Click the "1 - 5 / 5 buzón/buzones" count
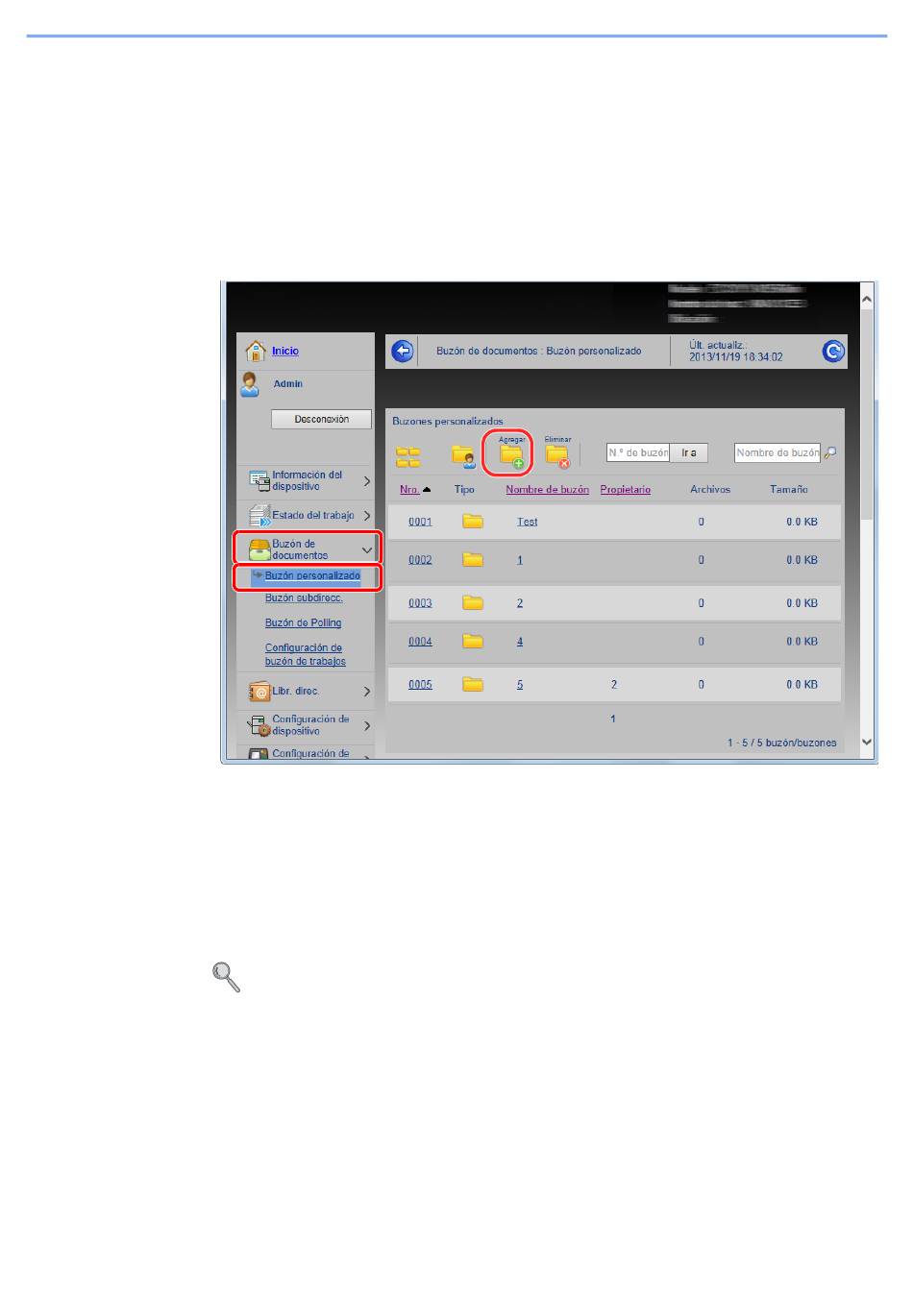Image resolution: width=913 pixels, height=1316 pixels. click(x=781, y=743)
